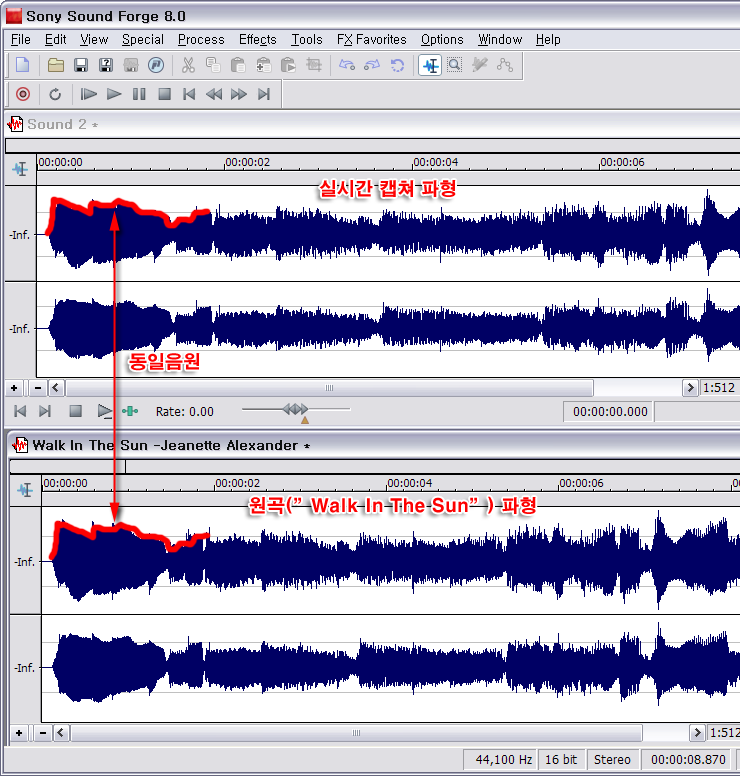Fast forward in main transport bar
The height and width of the screenshot is (776, 740).
[239, 94]
